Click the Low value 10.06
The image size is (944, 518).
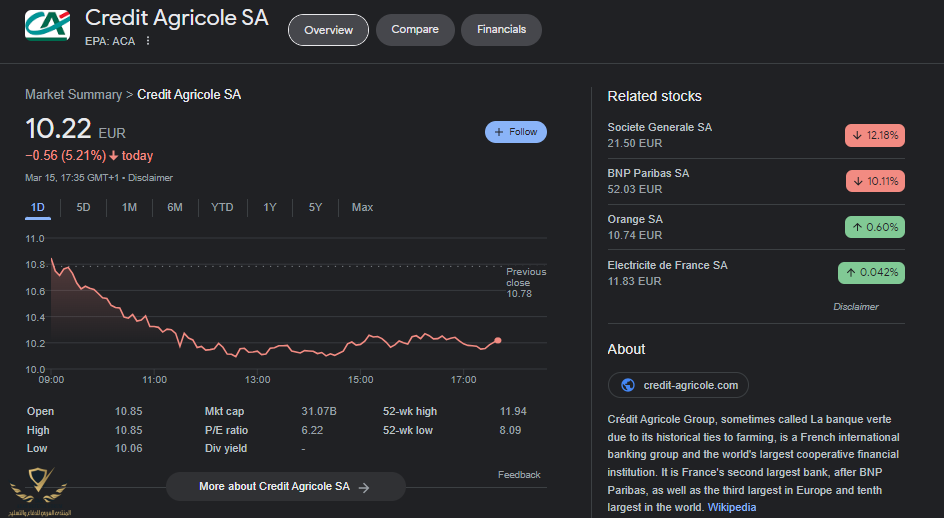click(129, 449)
